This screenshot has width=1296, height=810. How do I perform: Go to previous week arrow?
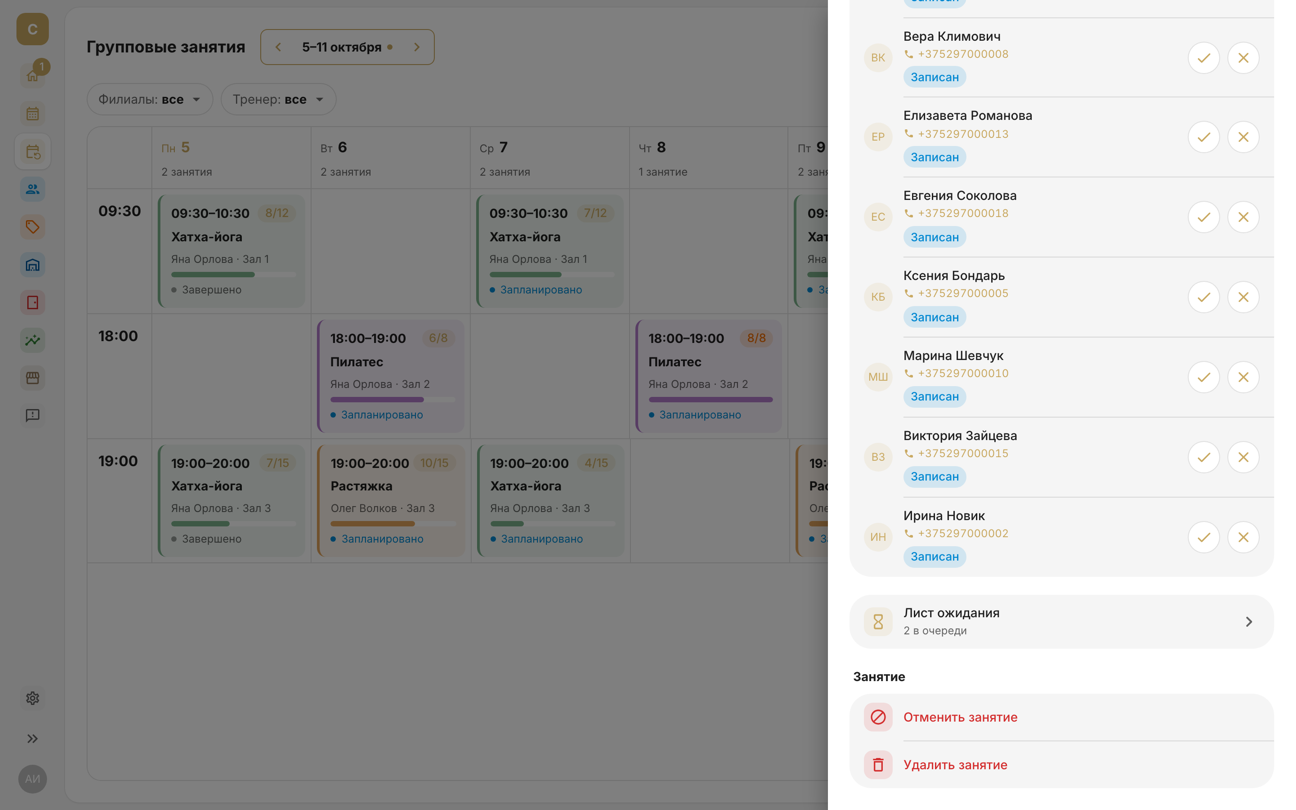tap(278, 47)
